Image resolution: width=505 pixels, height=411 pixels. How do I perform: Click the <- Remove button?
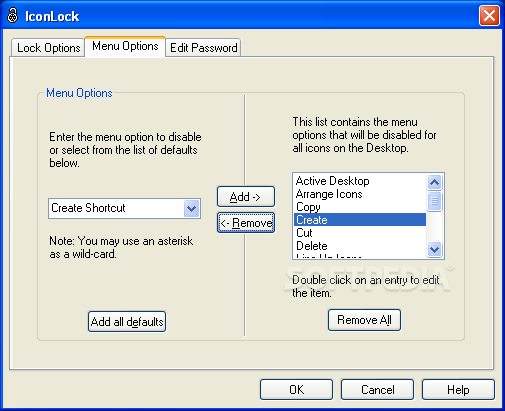coord(246,223)
